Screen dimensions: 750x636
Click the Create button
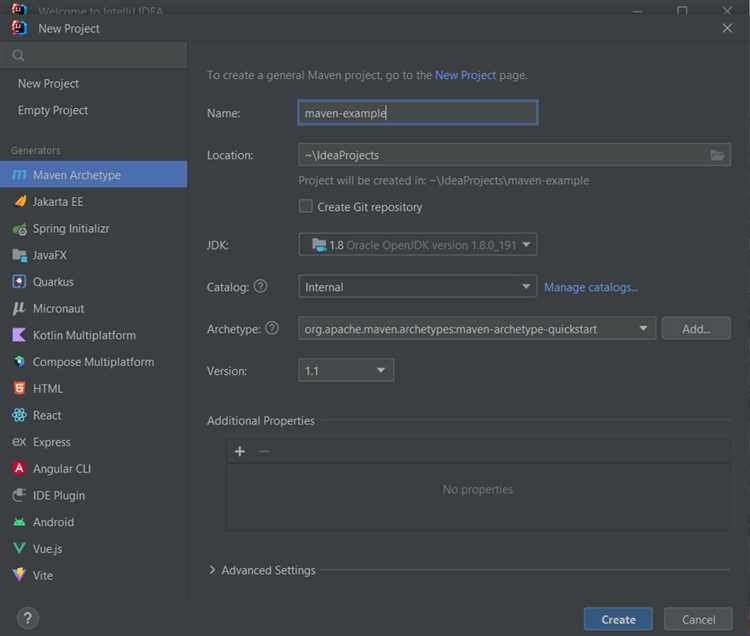[x=618, y=619]
